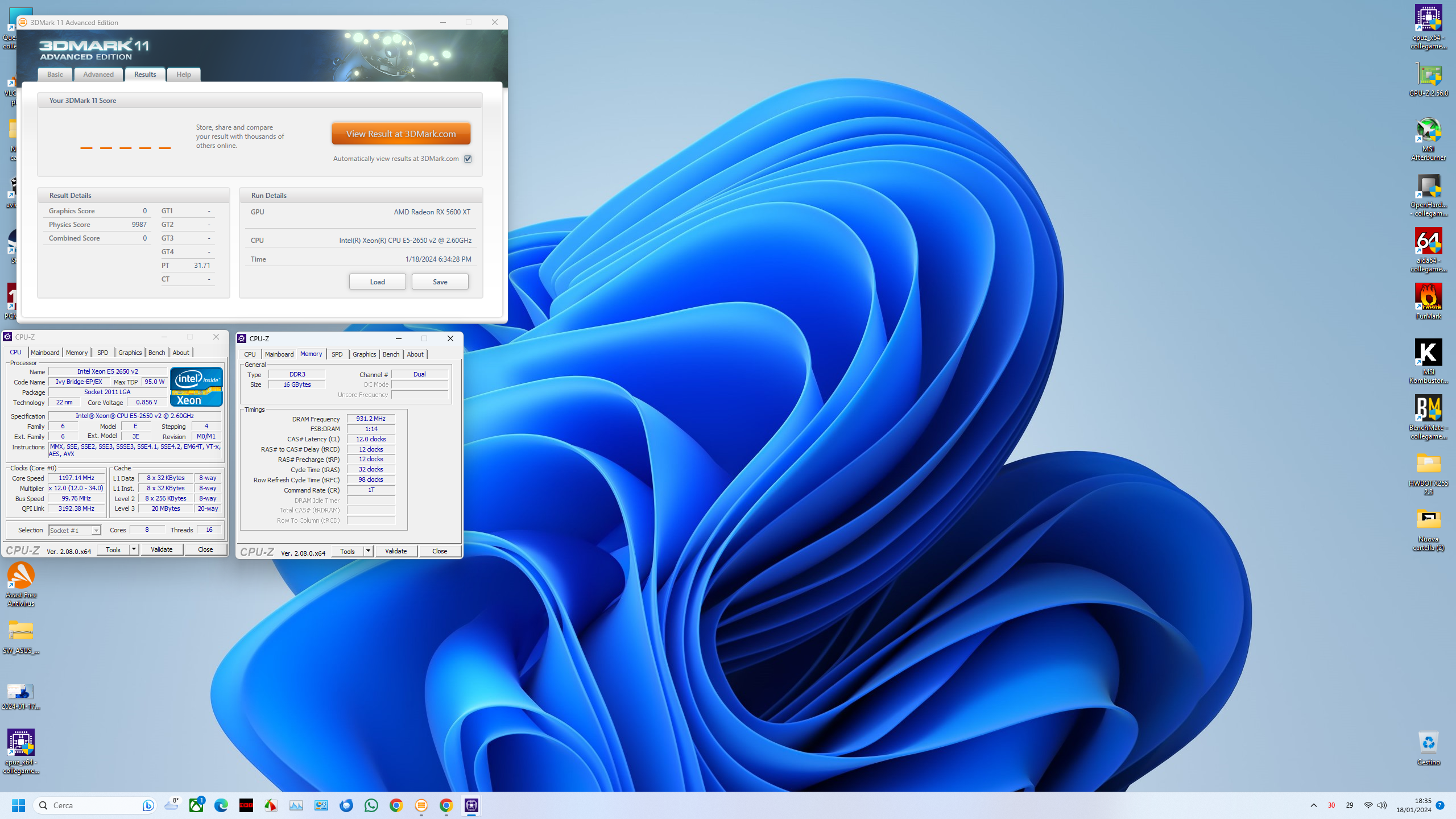Image resolution: width=1456 pixels, height=819 pixels.
Task: Open Bench tab in left CPU-Z window
Action: (157, 353)
